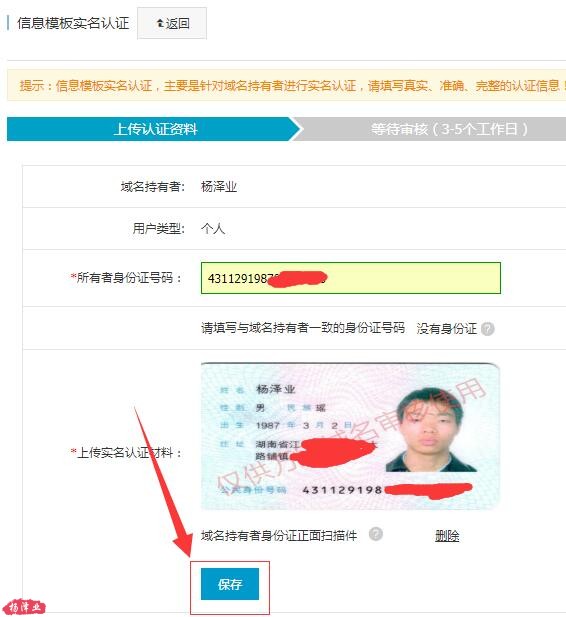Click help icon next to 身份证正面扫描件
Viewport: 566px width, 617px height.
(375, 534)
